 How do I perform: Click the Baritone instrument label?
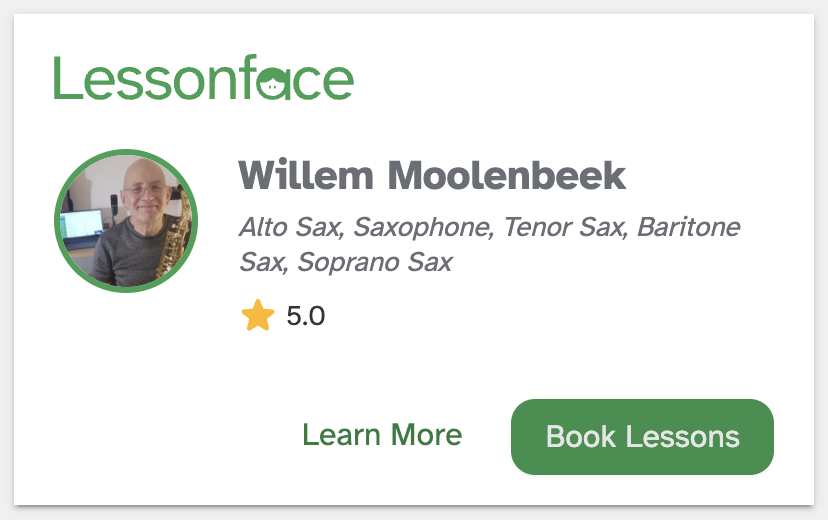coord(689,227)
